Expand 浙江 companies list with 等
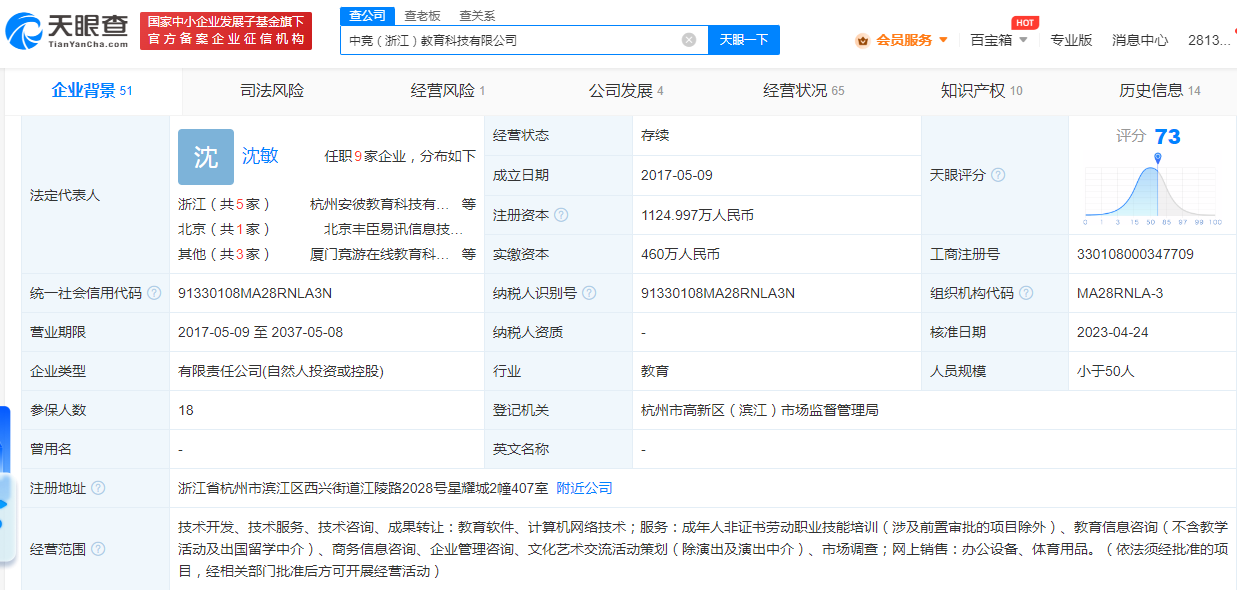Viewport: 1237px width, 590px height. click(x=469, y=203)
